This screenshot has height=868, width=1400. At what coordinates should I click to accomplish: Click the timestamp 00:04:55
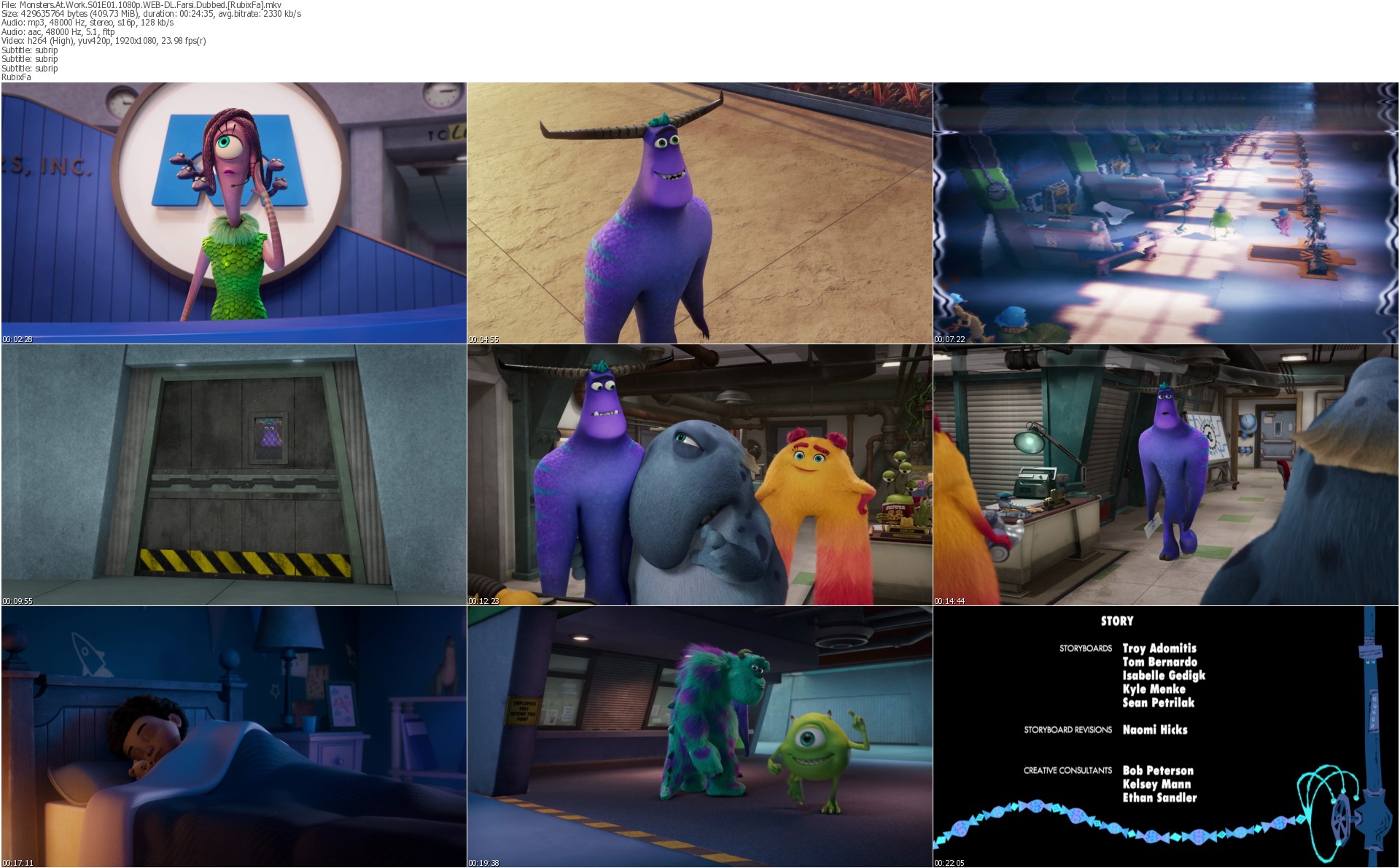pos(483,339)
